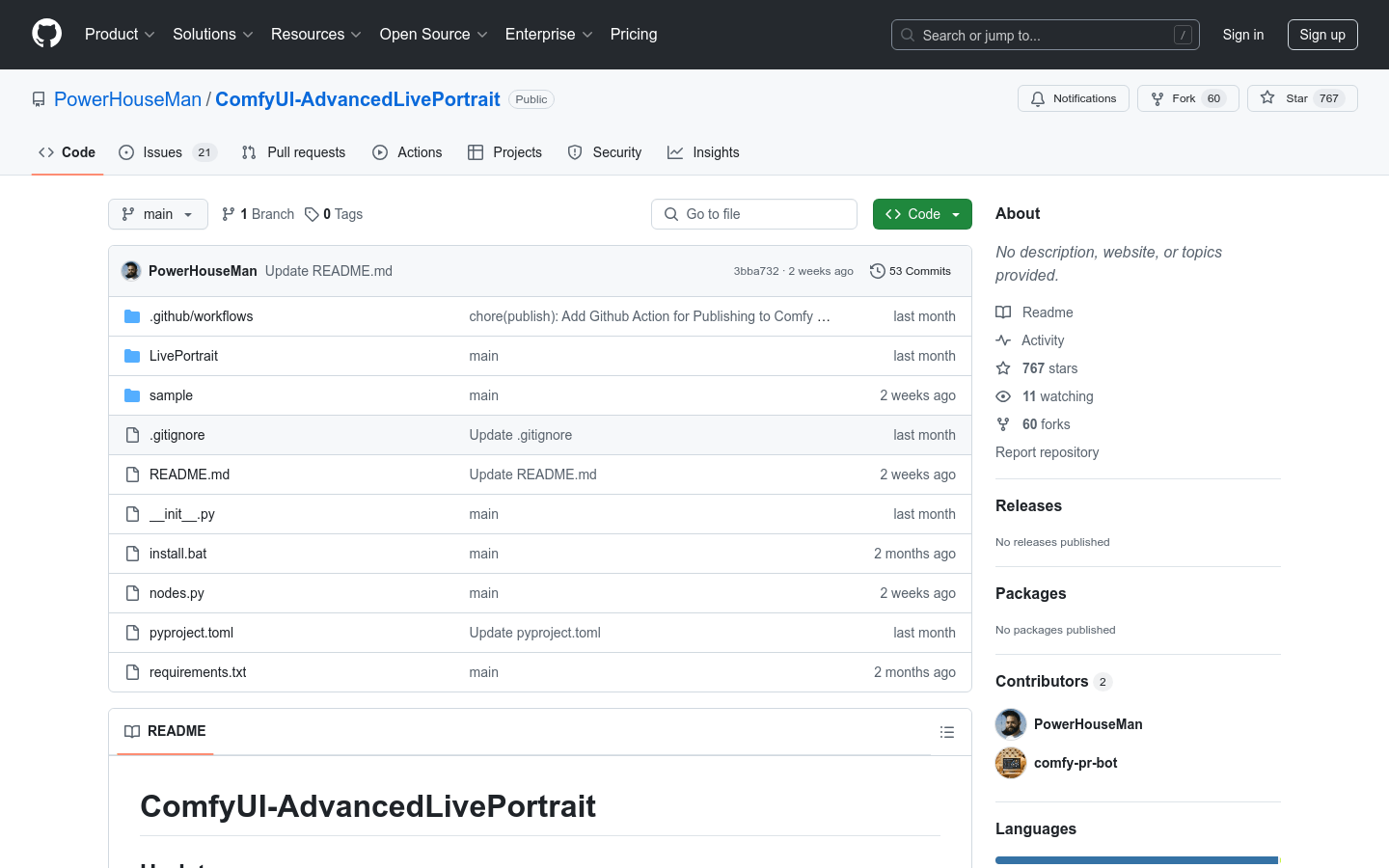Switch to the Actions tab
Image resolution: width=1389 pixels, height=868 pixels.
pyautogui.click(x=407, y=152)
